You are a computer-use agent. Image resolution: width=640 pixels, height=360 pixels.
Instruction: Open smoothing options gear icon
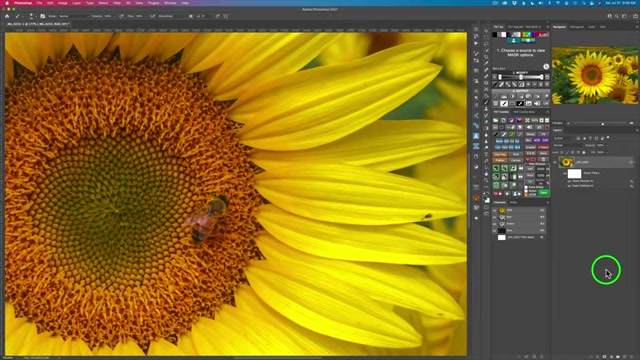coord(191,16)
